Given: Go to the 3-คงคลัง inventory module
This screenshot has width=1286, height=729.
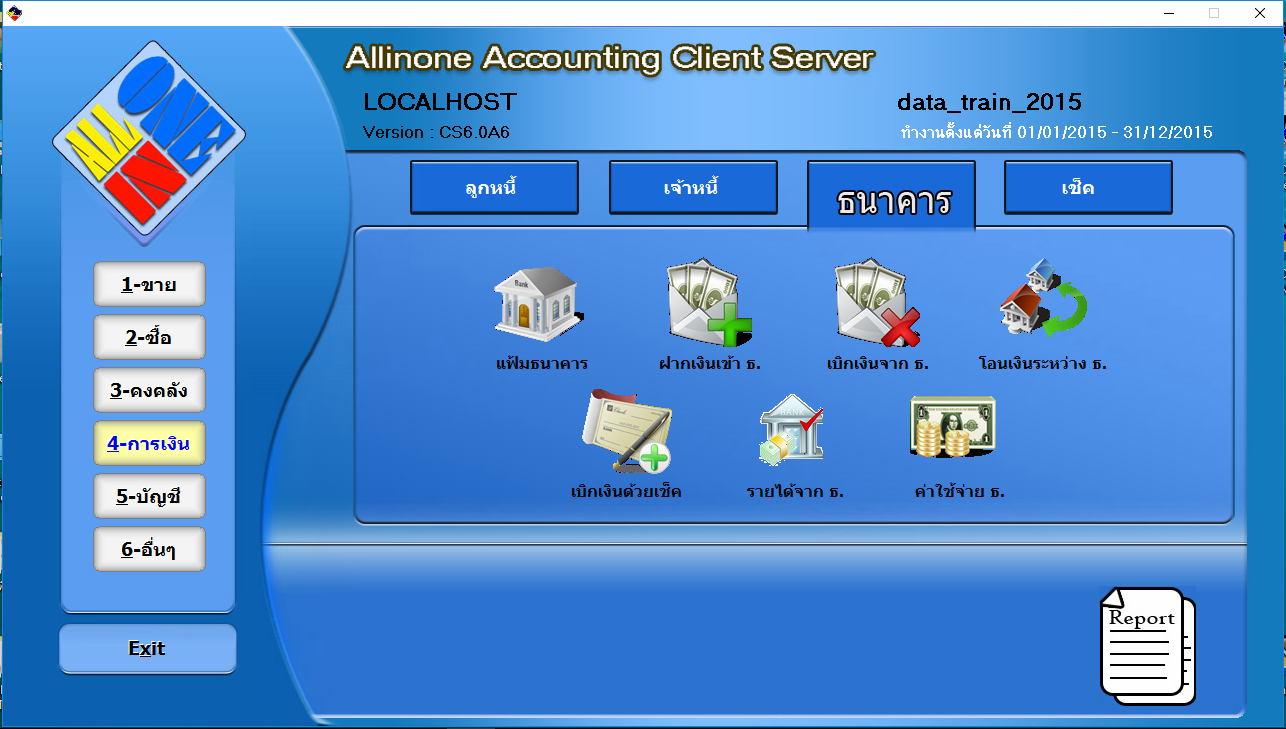Looking at the screenshot, I should (149, 390).
